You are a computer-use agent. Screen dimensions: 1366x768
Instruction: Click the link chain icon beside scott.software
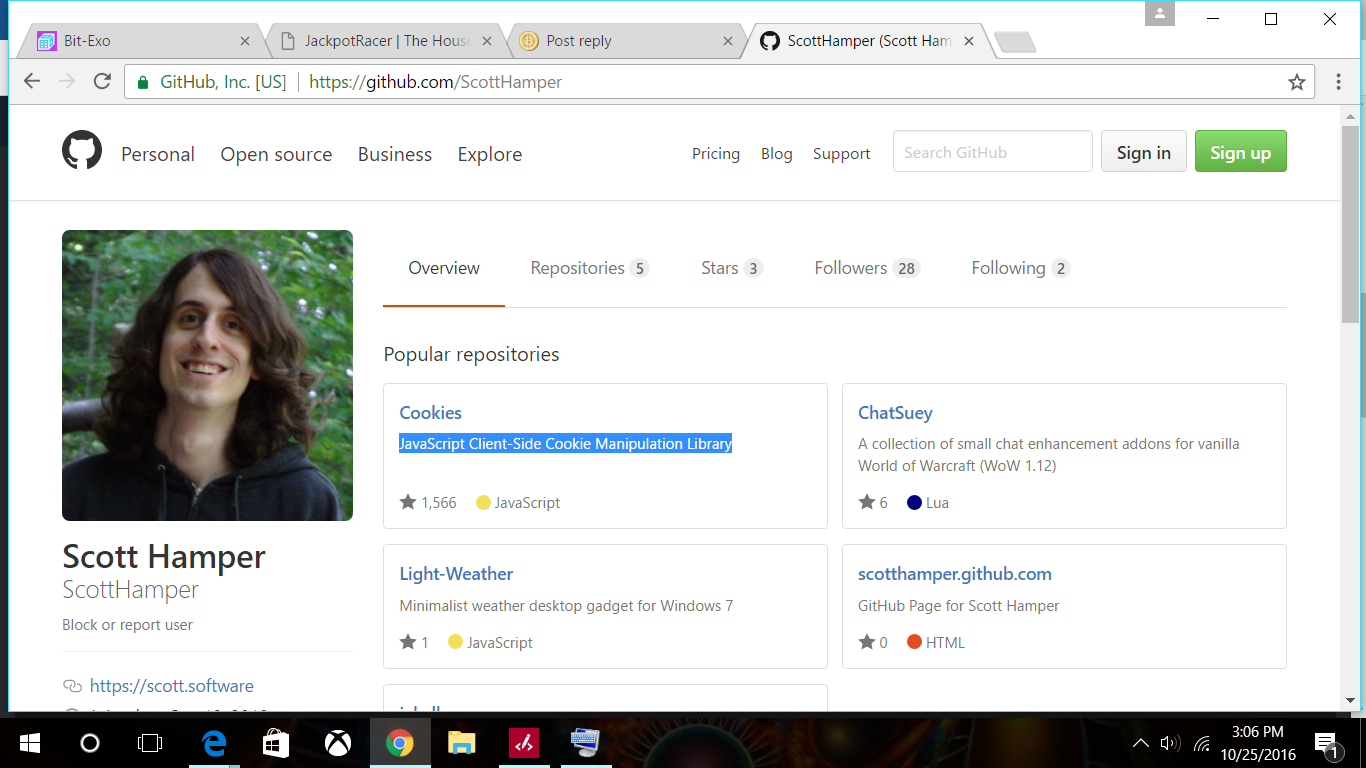pos(72,686)
